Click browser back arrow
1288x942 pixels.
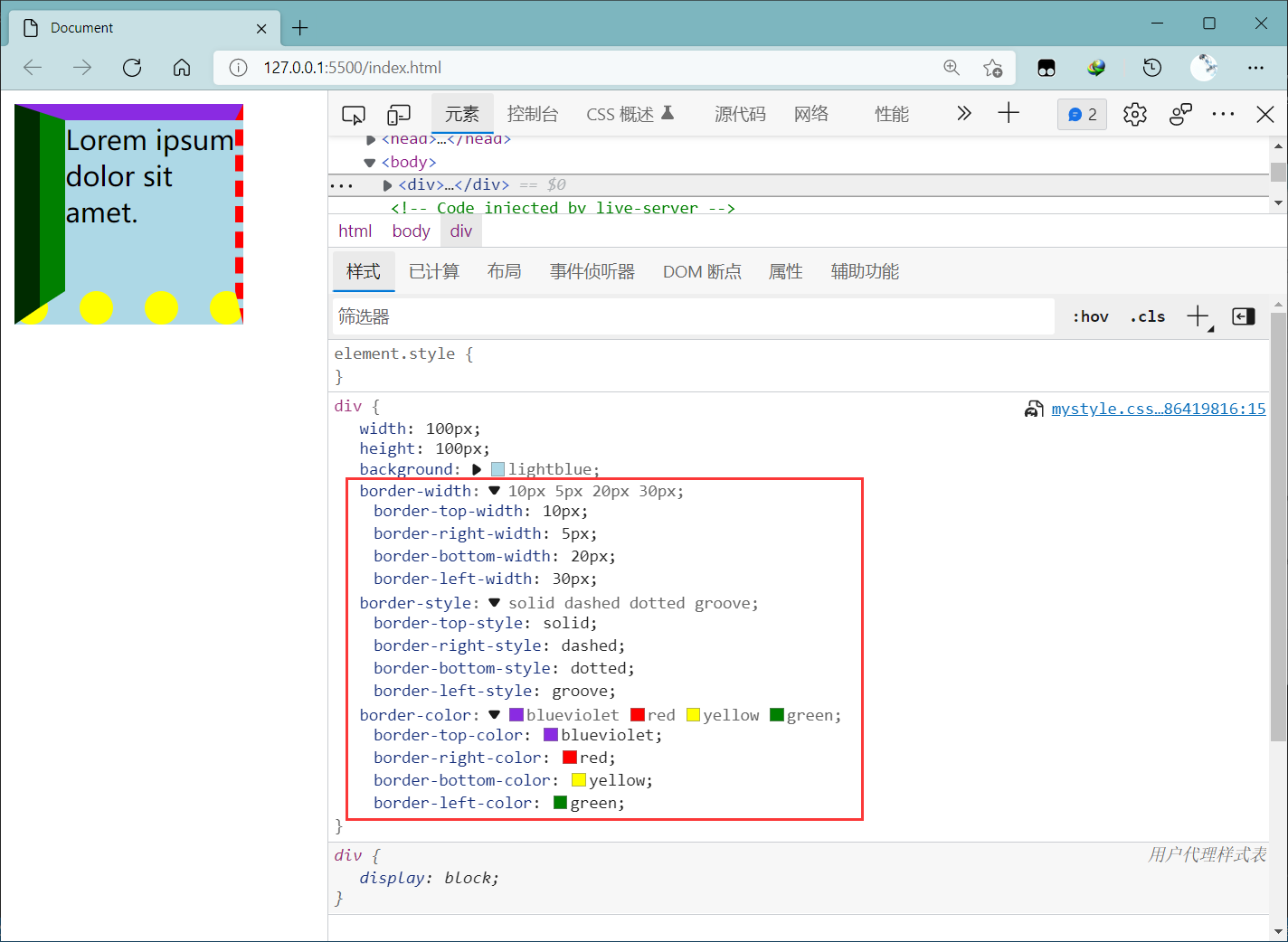click(x=33, y=68)
